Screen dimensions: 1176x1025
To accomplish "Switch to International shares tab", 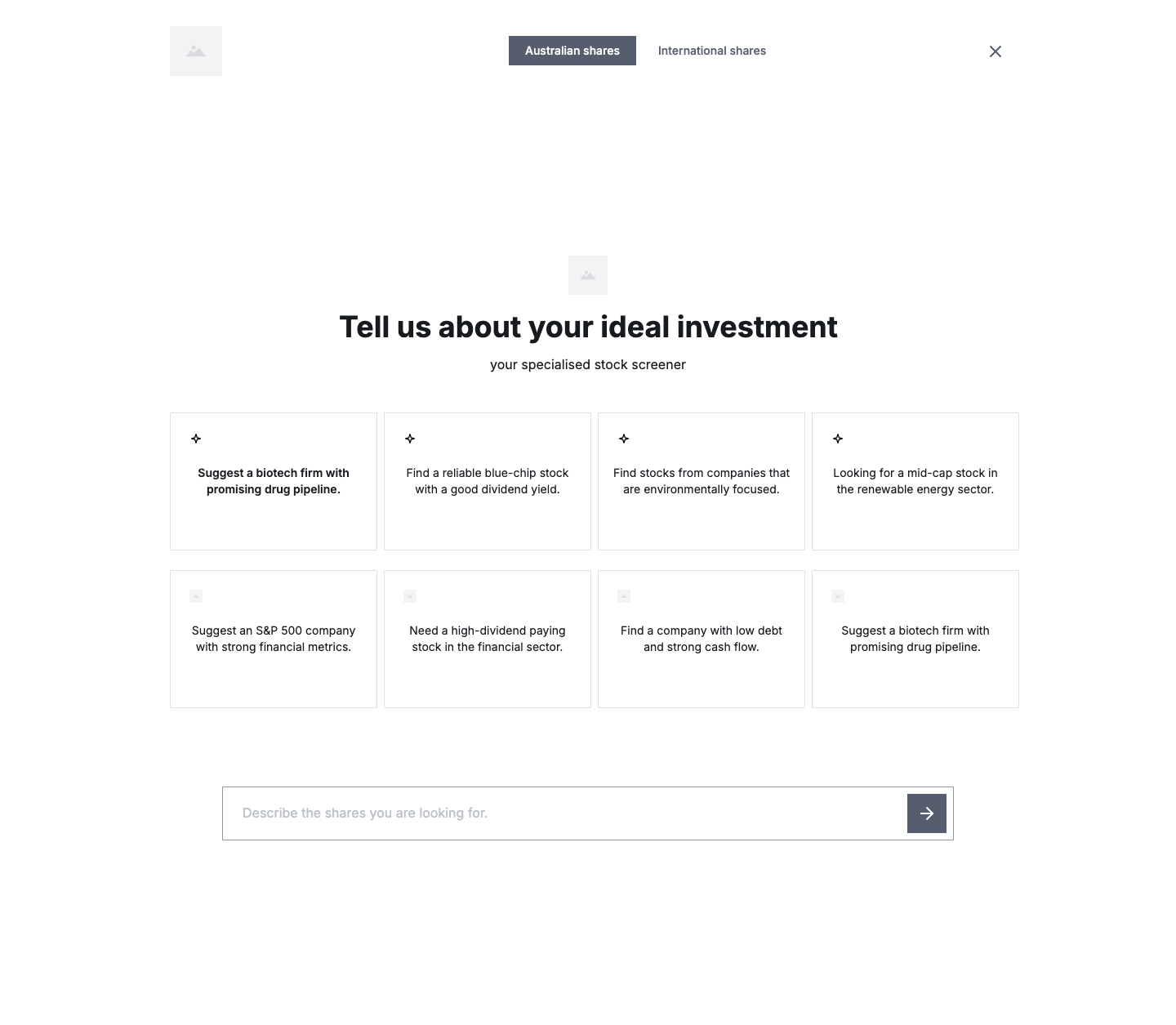I will [x=711, y=51].
